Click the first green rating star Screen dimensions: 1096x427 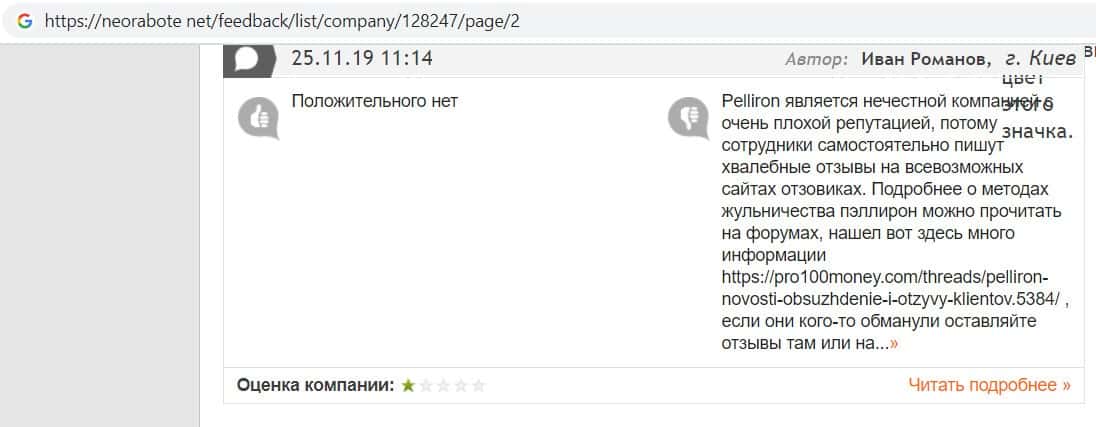[x=408, y=385]
